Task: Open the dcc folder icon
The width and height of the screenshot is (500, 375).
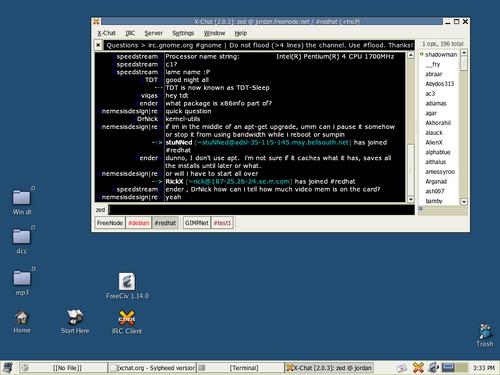Action: pyautogui.click(x=22, y=237)
